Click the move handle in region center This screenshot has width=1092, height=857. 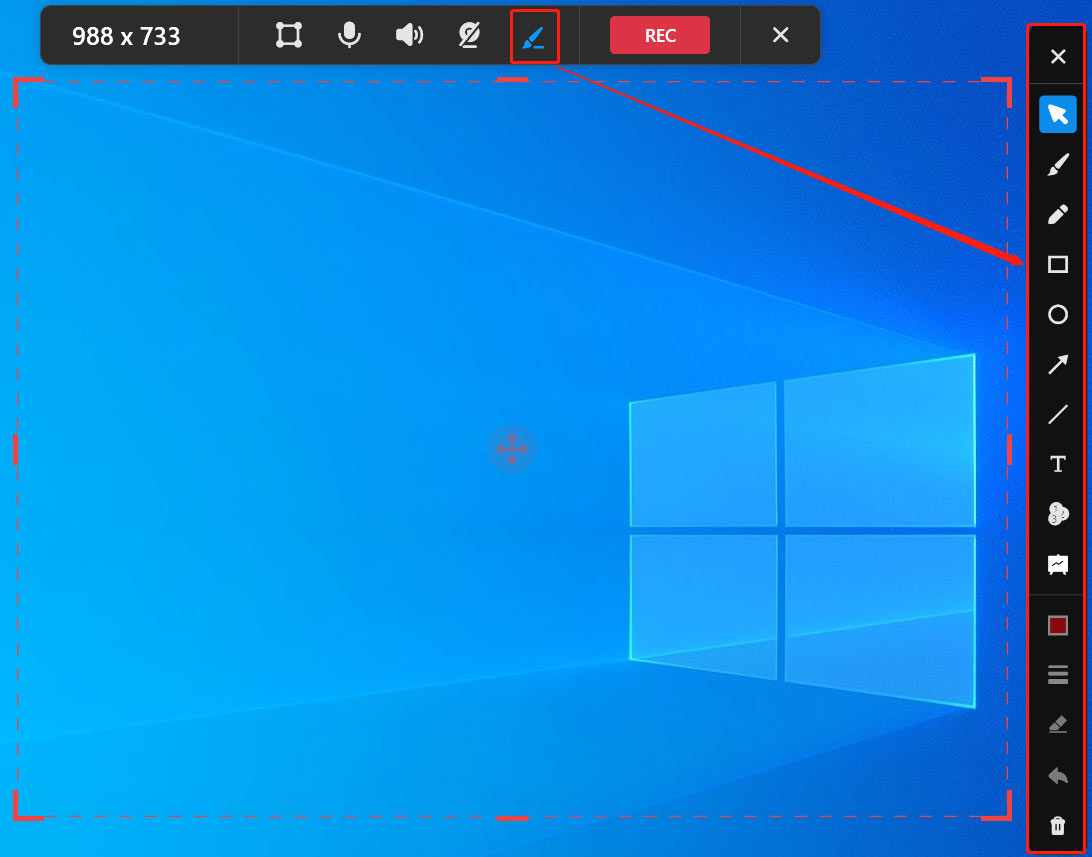pos(511,449)
